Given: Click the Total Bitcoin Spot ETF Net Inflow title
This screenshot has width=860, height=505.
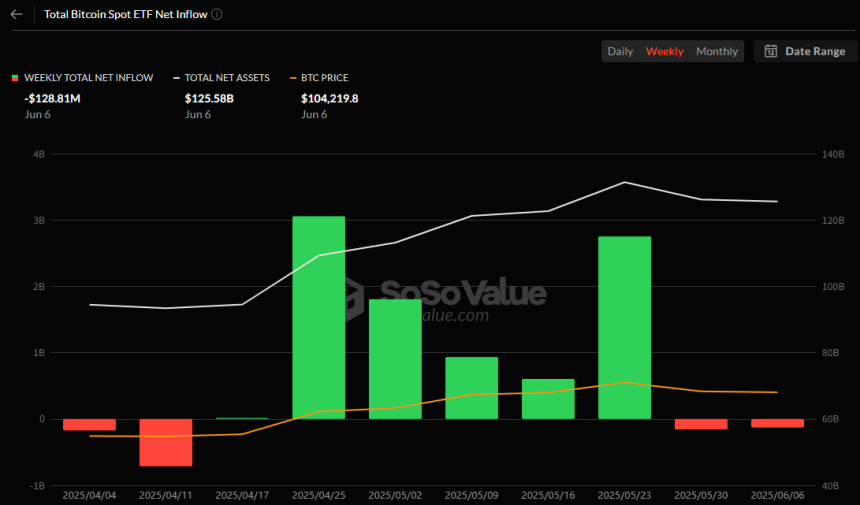Looking at the screenshot, I should click(x=126, y=14).
